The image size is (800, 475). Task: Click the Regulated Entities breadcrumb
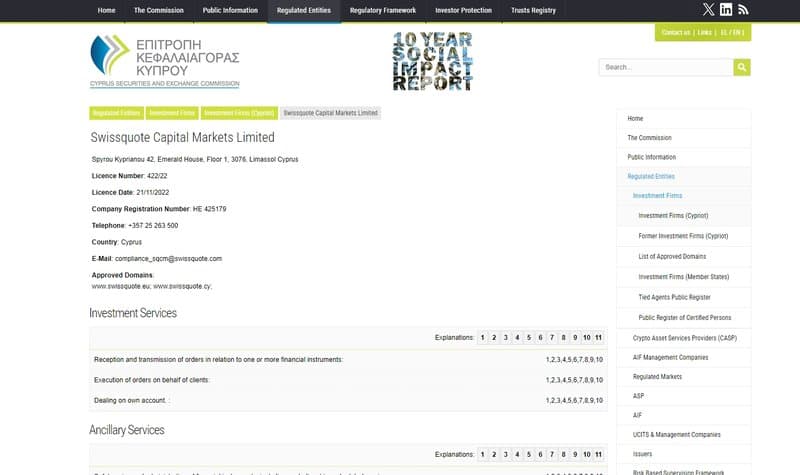click(116, 113)
